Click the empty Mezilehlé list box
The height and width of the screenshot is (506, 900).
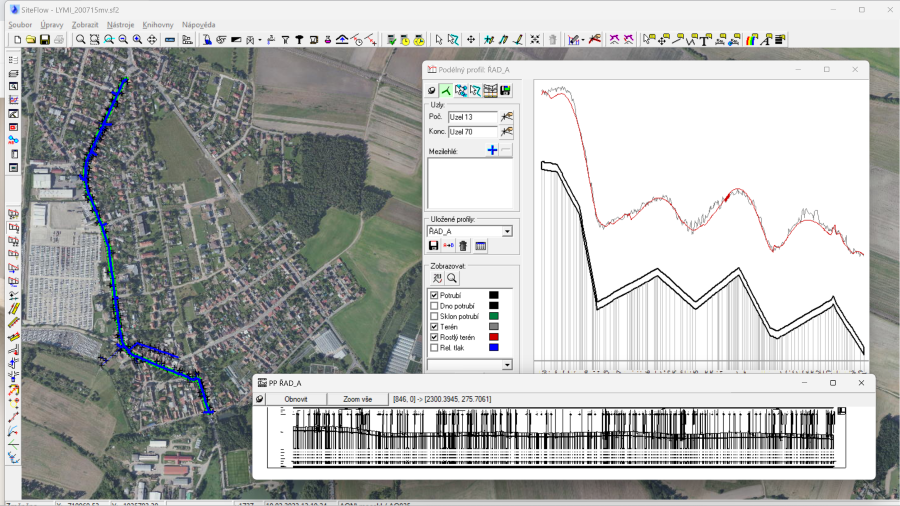470,183
